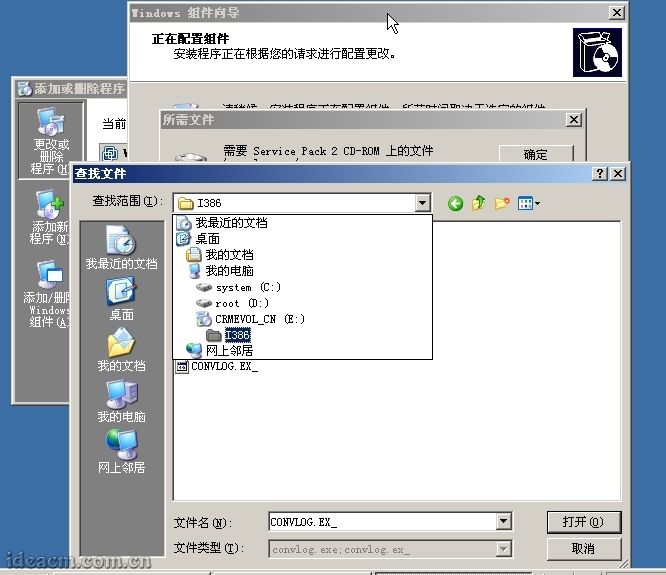Click the File name input field

point(382,522)
